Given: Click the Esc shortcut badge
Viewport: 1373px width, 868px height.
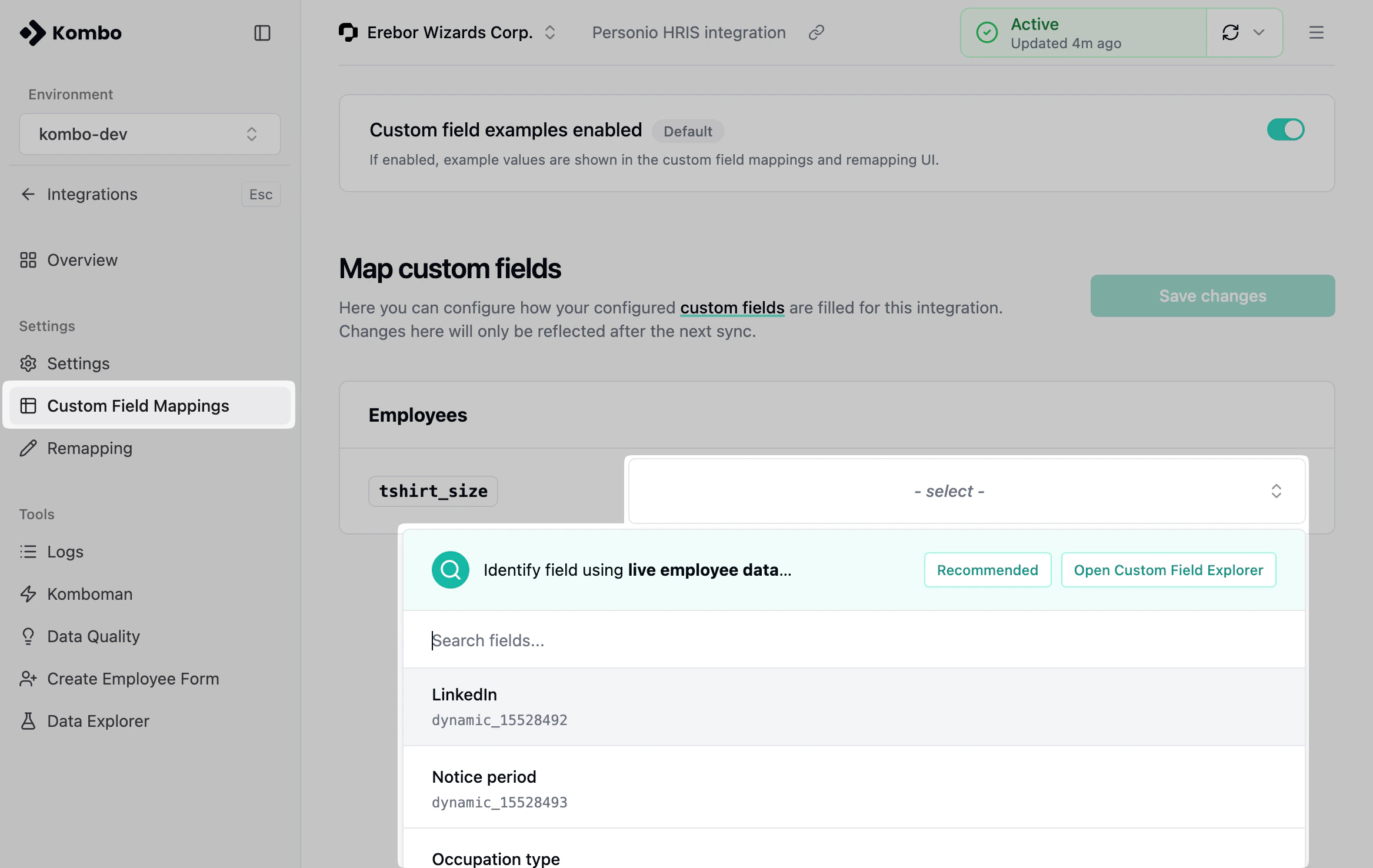Looking at the screenshot, I should [261, 194].
